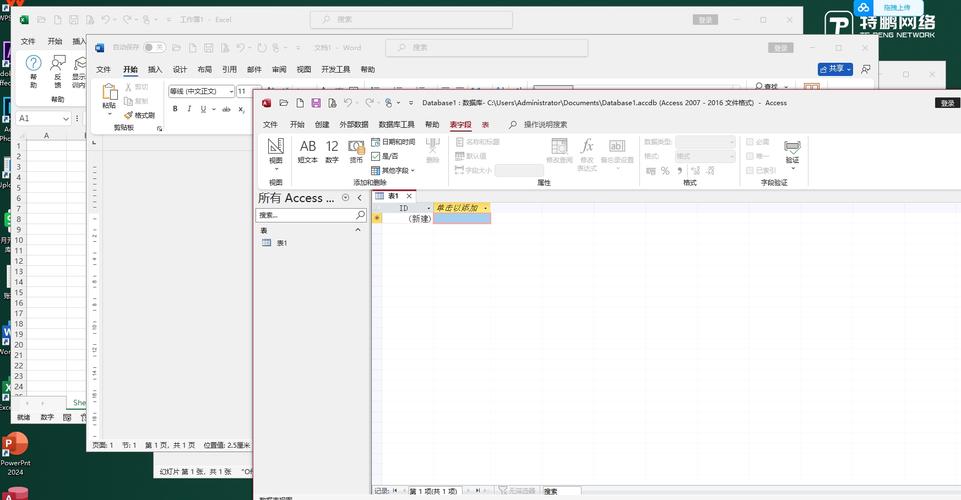Open Word clipboard pane dialog launcher

[159, 128]
